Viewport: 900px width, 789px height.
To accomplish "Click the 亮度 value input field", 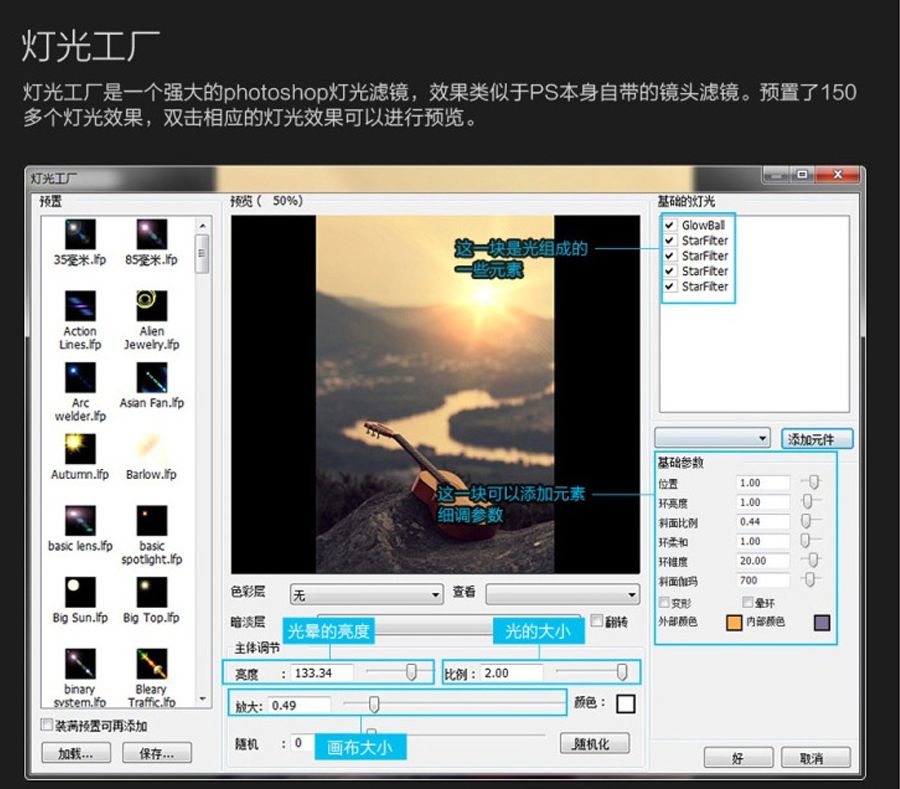I will [325, 673].
